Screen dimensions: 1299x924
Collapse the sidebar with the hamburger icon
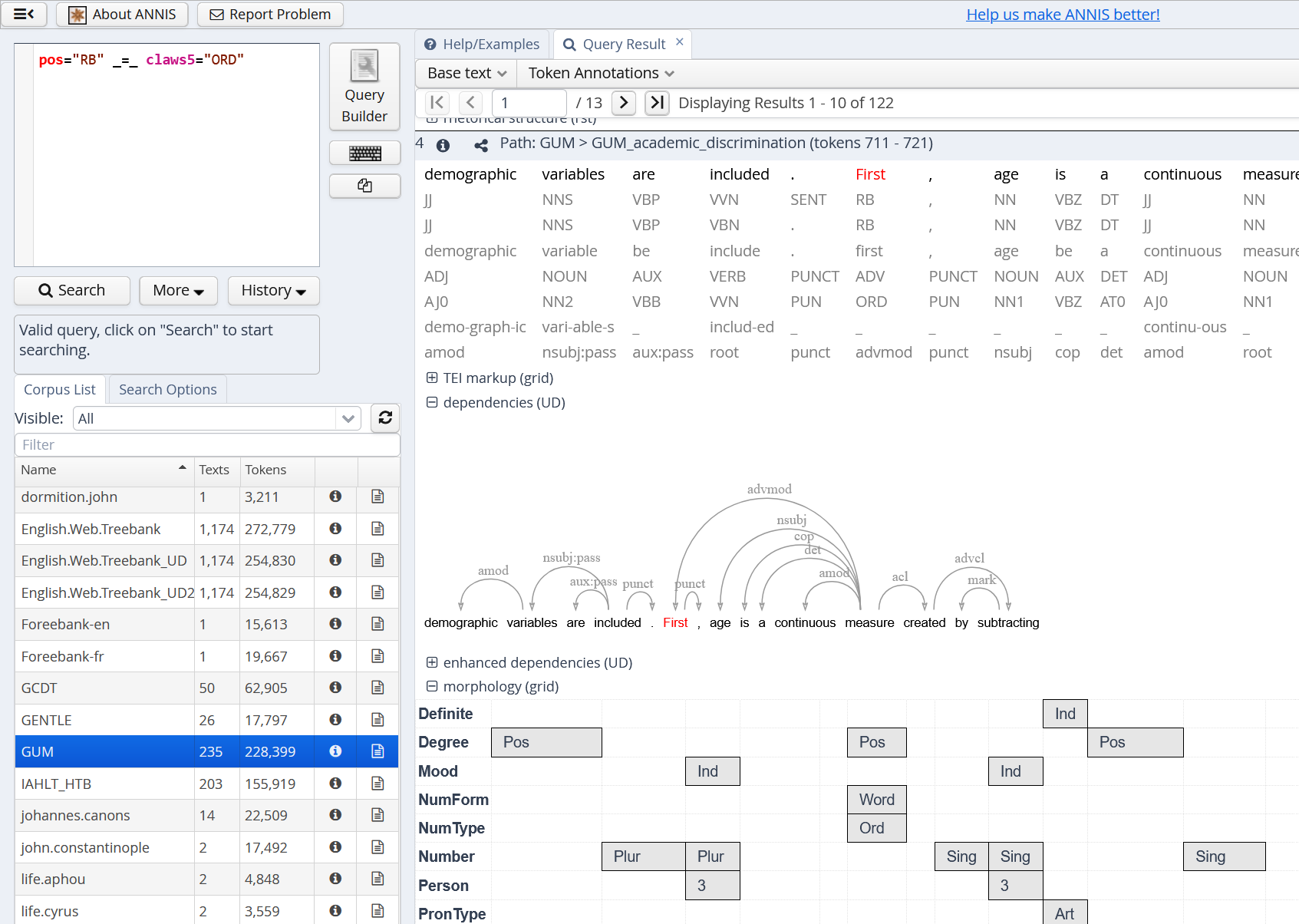point(24,15)
